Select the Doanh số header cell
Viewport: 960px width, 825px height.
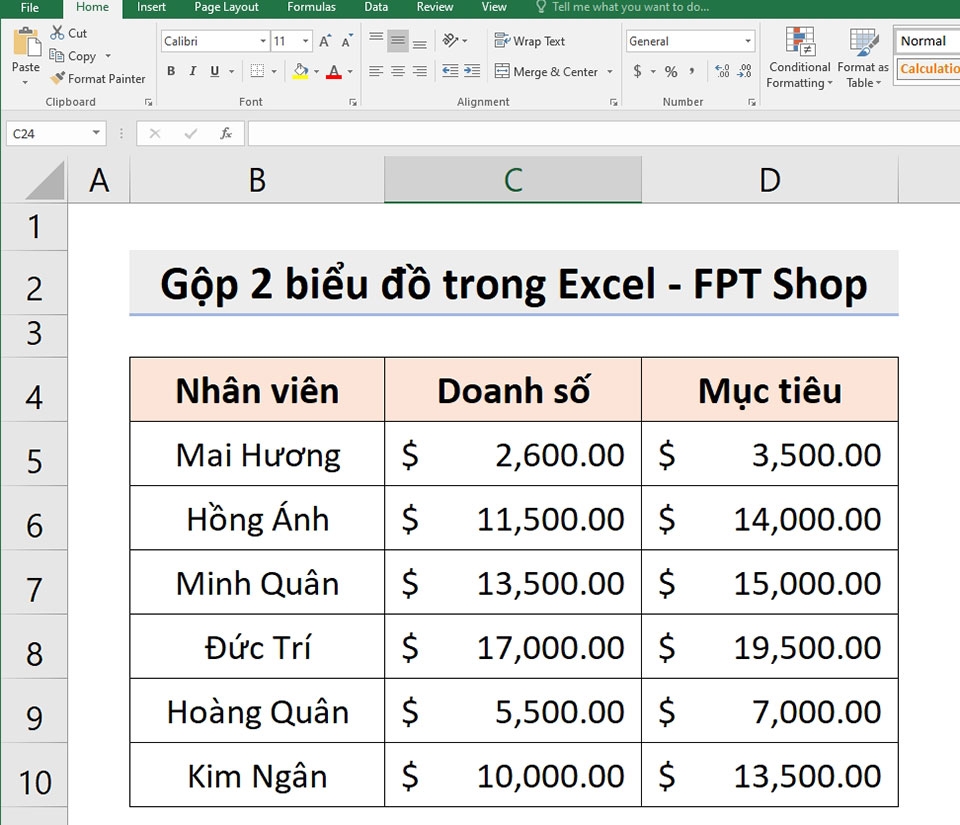(513, 390)
